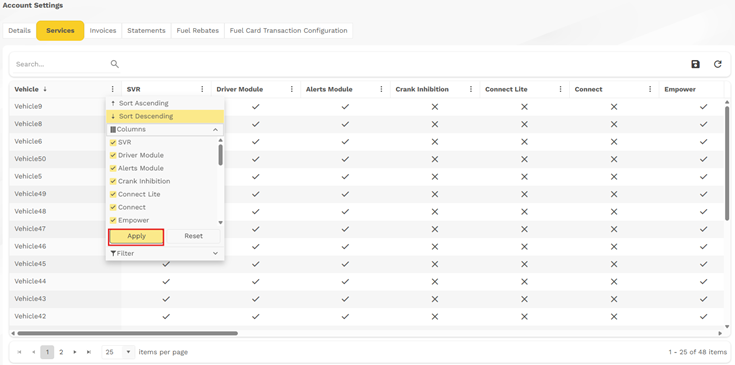Uncheck the Empower column checkbox
Viewport: 735px width, 365px height.
(x=113, y=220)
